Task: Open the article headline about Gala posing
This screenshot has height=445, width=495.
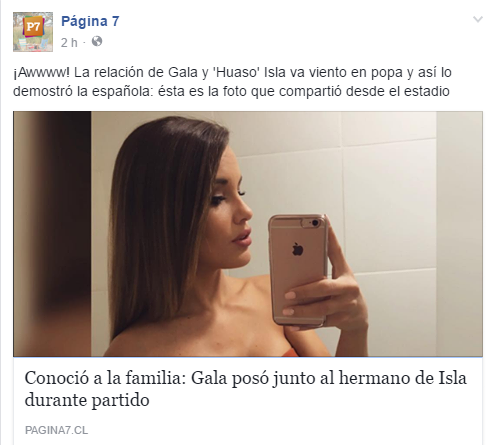Action: click(x=245, y=389)
